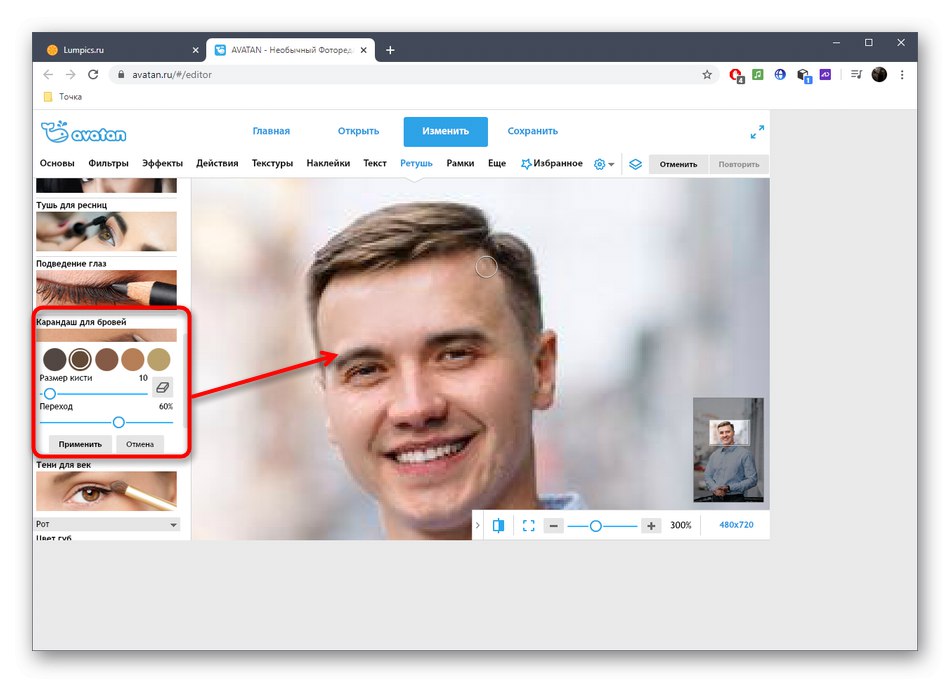The image size is (950, 683).
Task: Click the Avatan whale logo
Action: (84, 132)
